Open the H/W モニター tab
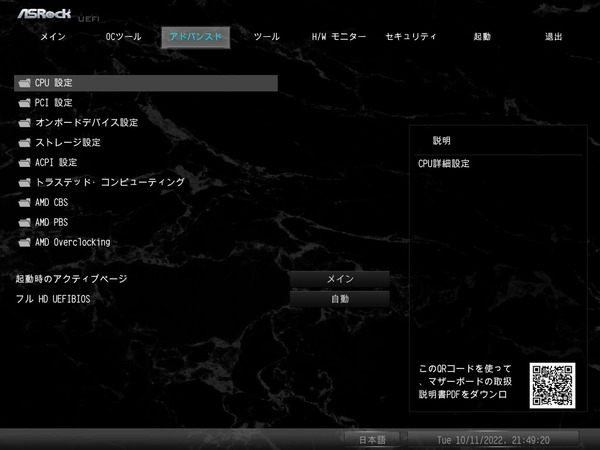Viewport: 600px width, 450px height. pos(339,37)
